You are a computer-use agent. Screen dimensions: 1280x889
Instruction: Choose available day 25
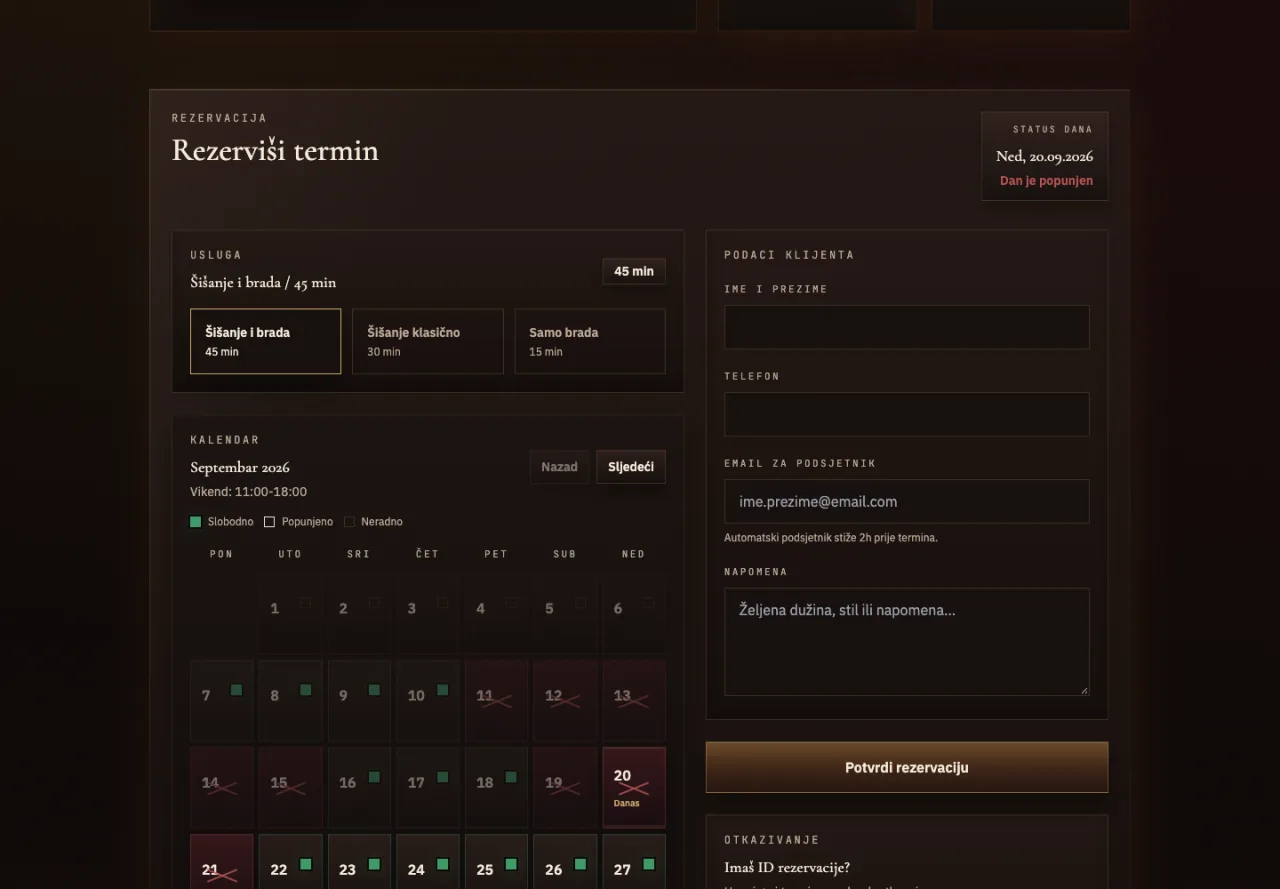pos(497,862)
